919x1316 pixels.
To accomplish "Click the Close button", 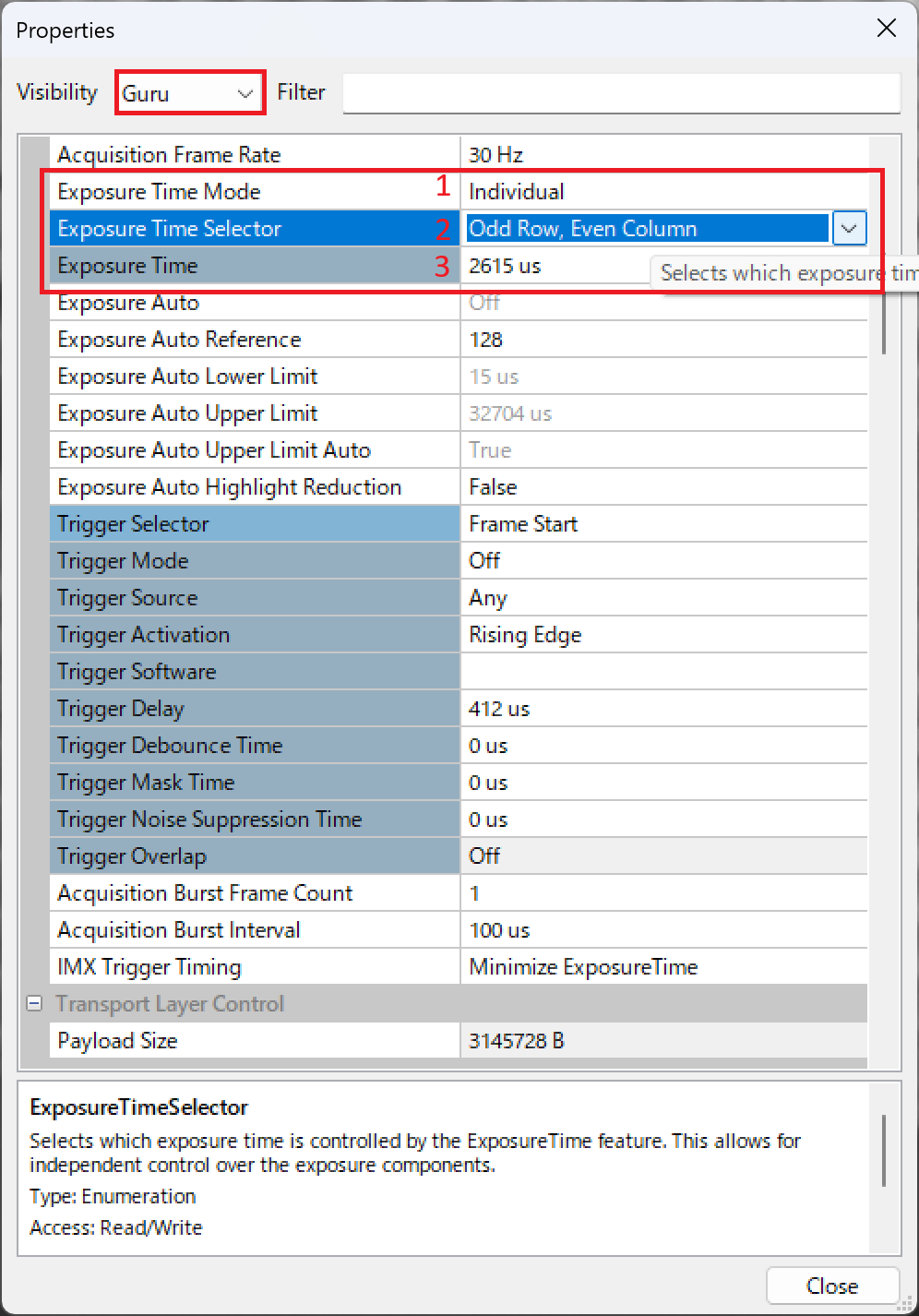I will (x=832, y=1286).
